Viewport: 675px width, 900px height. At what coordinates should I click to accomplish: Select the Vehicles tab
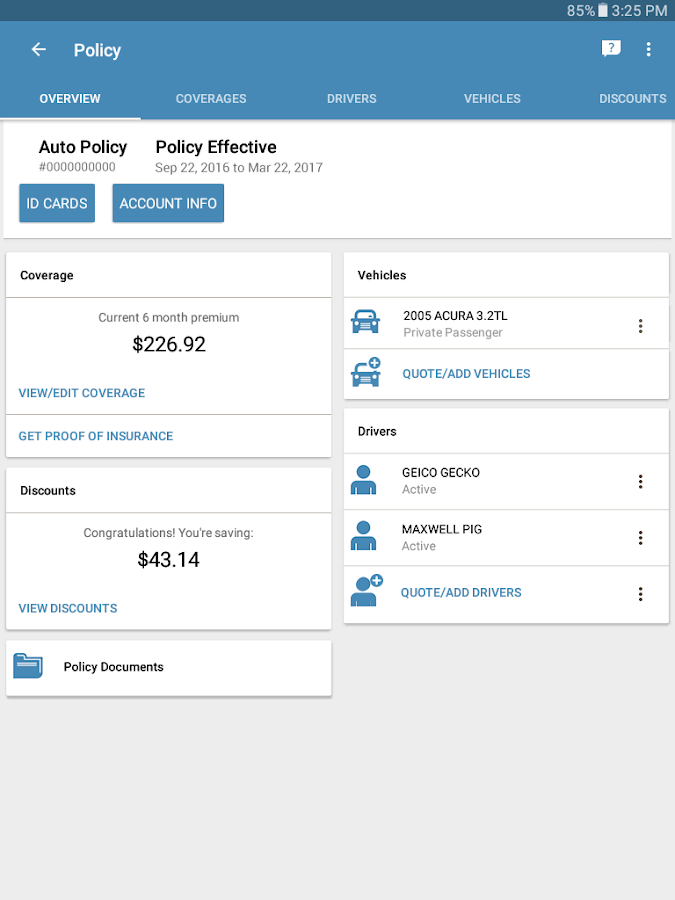492,99
